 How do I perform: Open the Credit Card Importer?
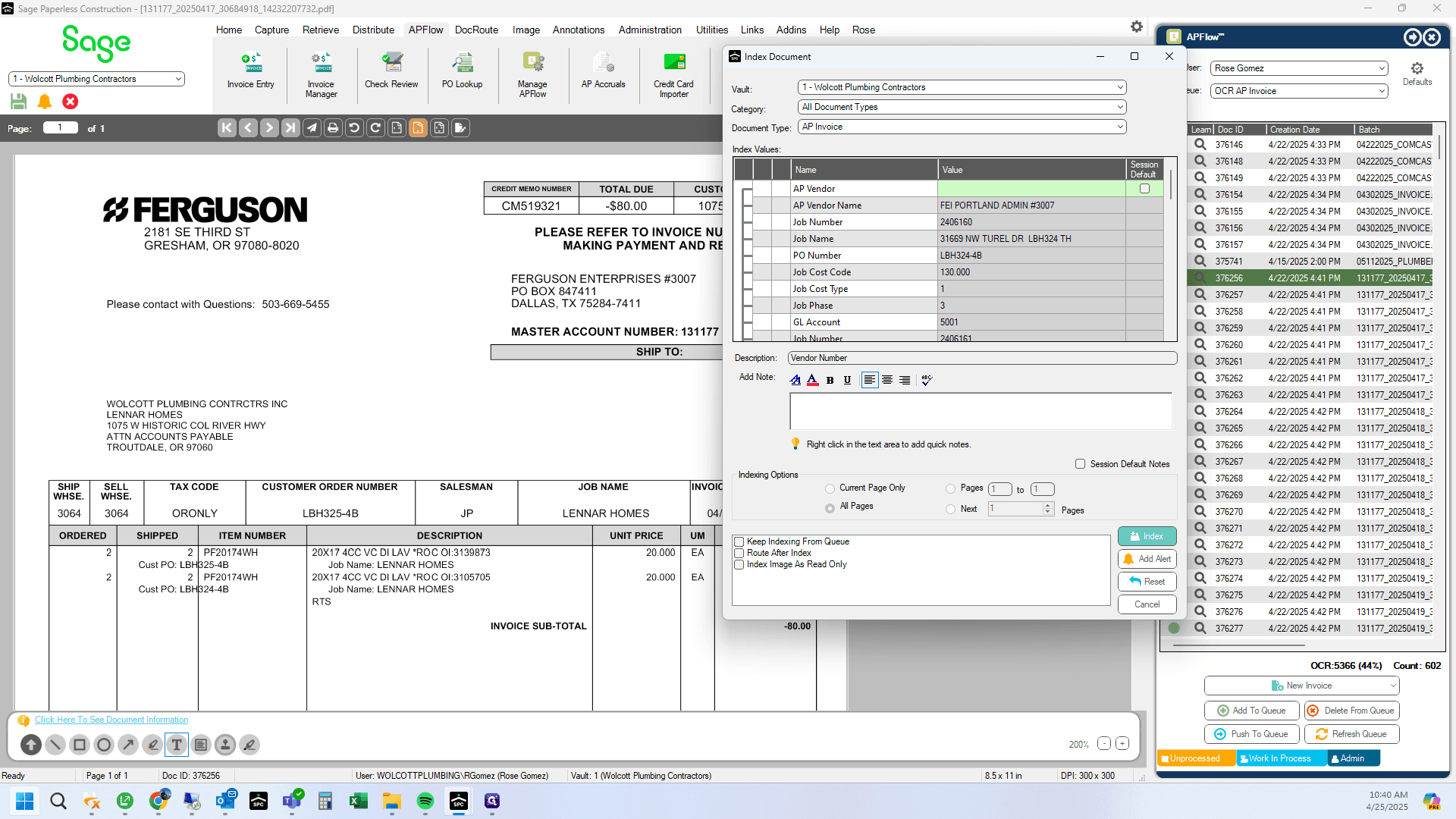tap(673, 75)
